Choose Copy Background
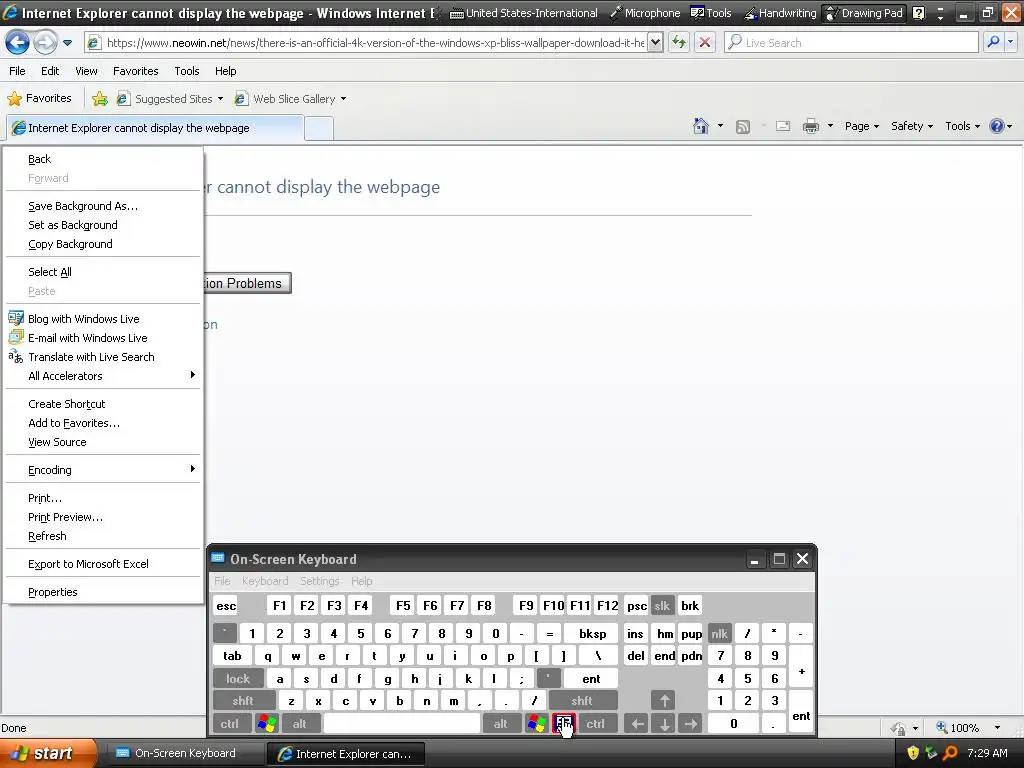The width and height of the screenshot is (1024, 768). [x=103, y=244]
